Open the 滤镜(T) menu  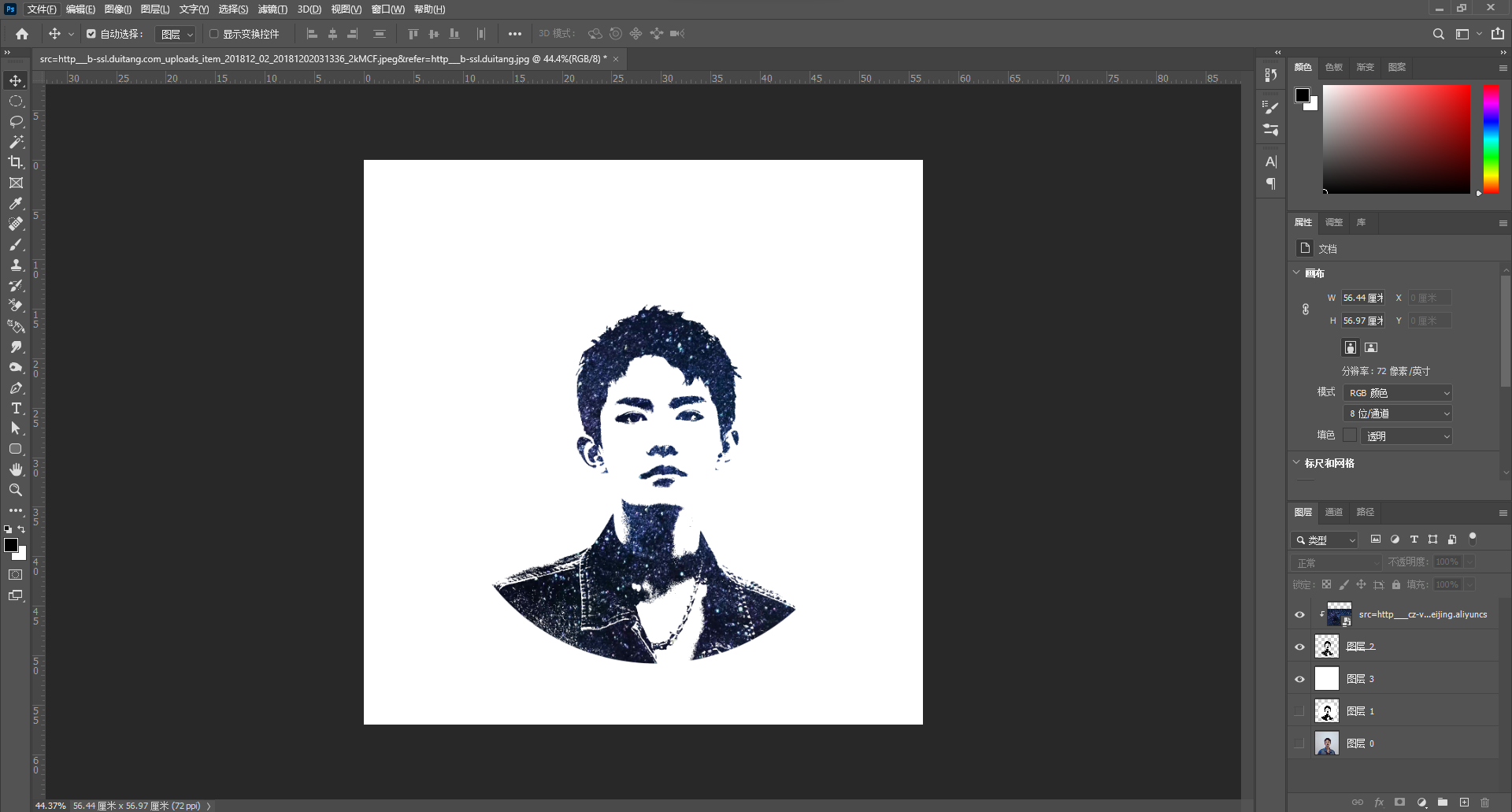[x=272, y=9]
